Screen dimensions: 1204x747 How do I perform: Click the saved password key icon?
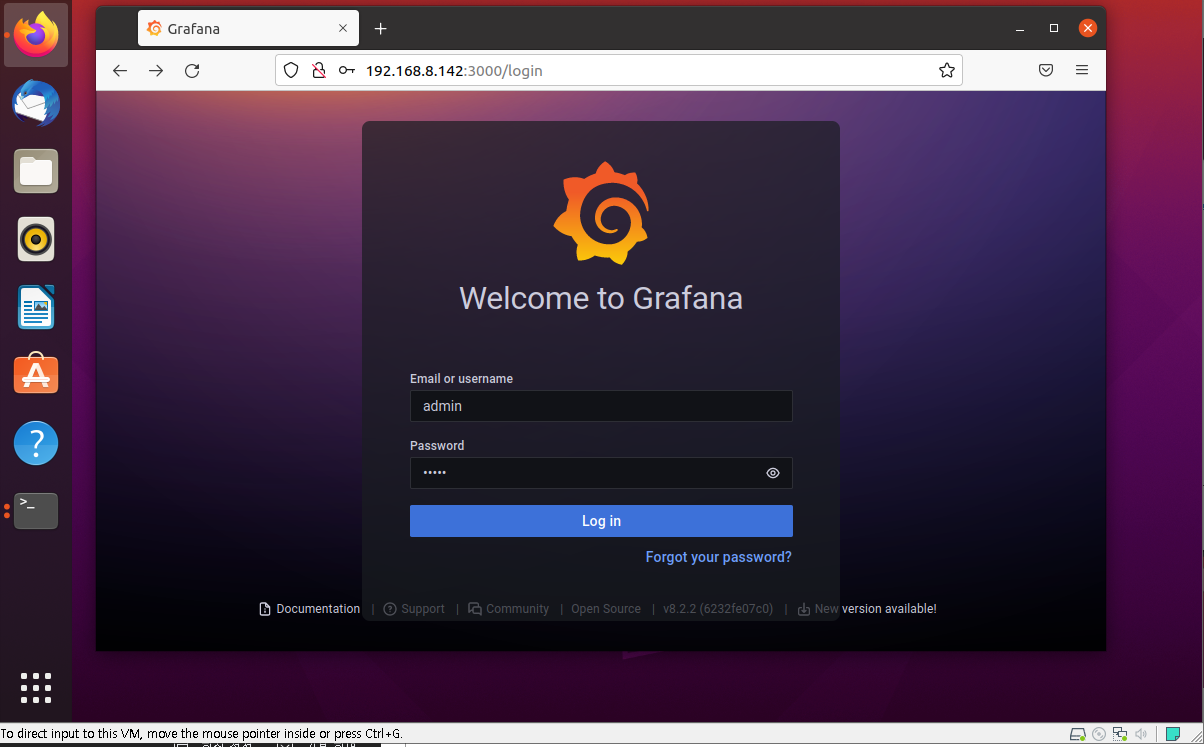[x=346, y=70]
